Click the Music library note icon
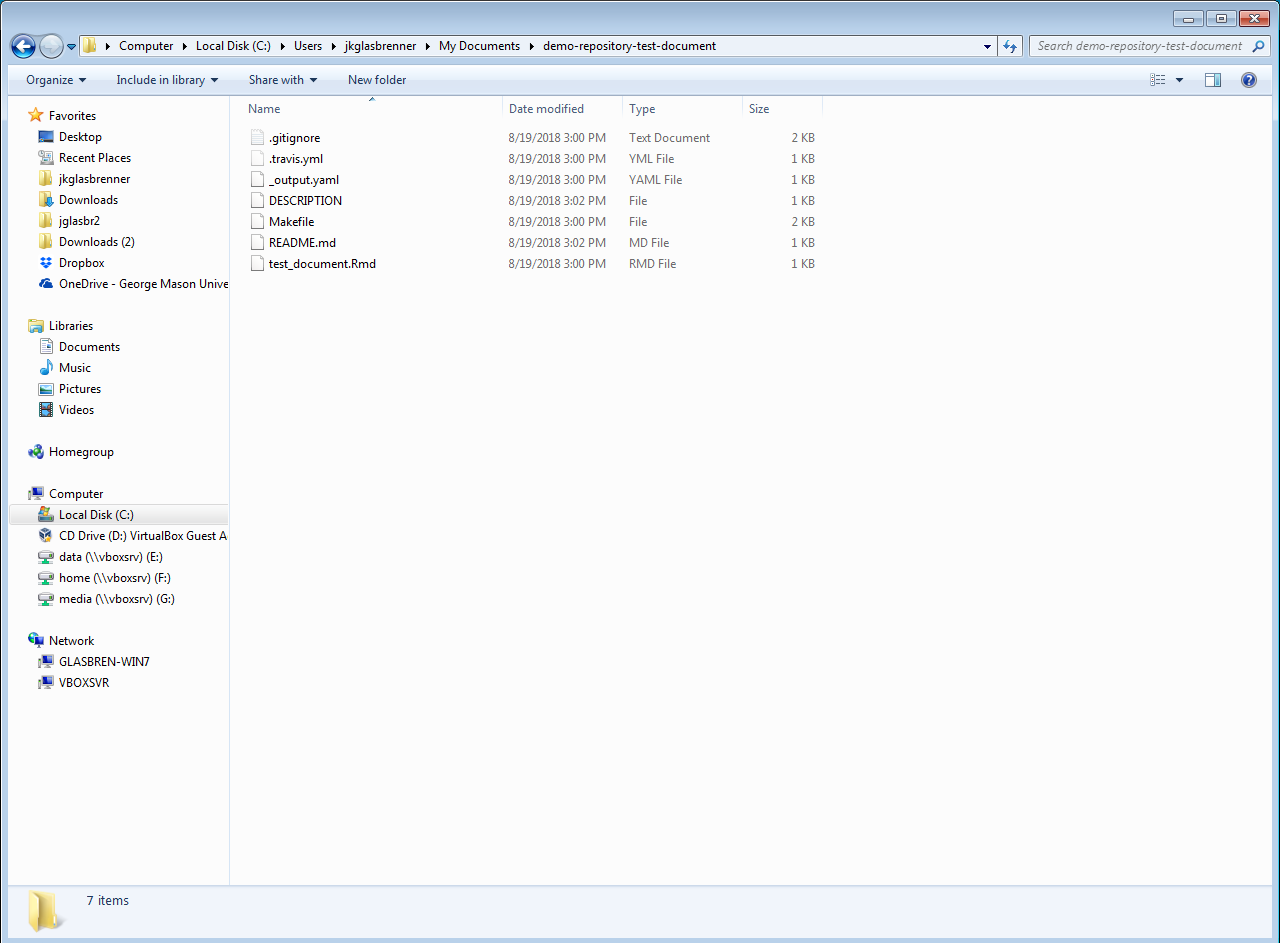The width and height of the screenshot is (1280, 943). pos(46,368)
